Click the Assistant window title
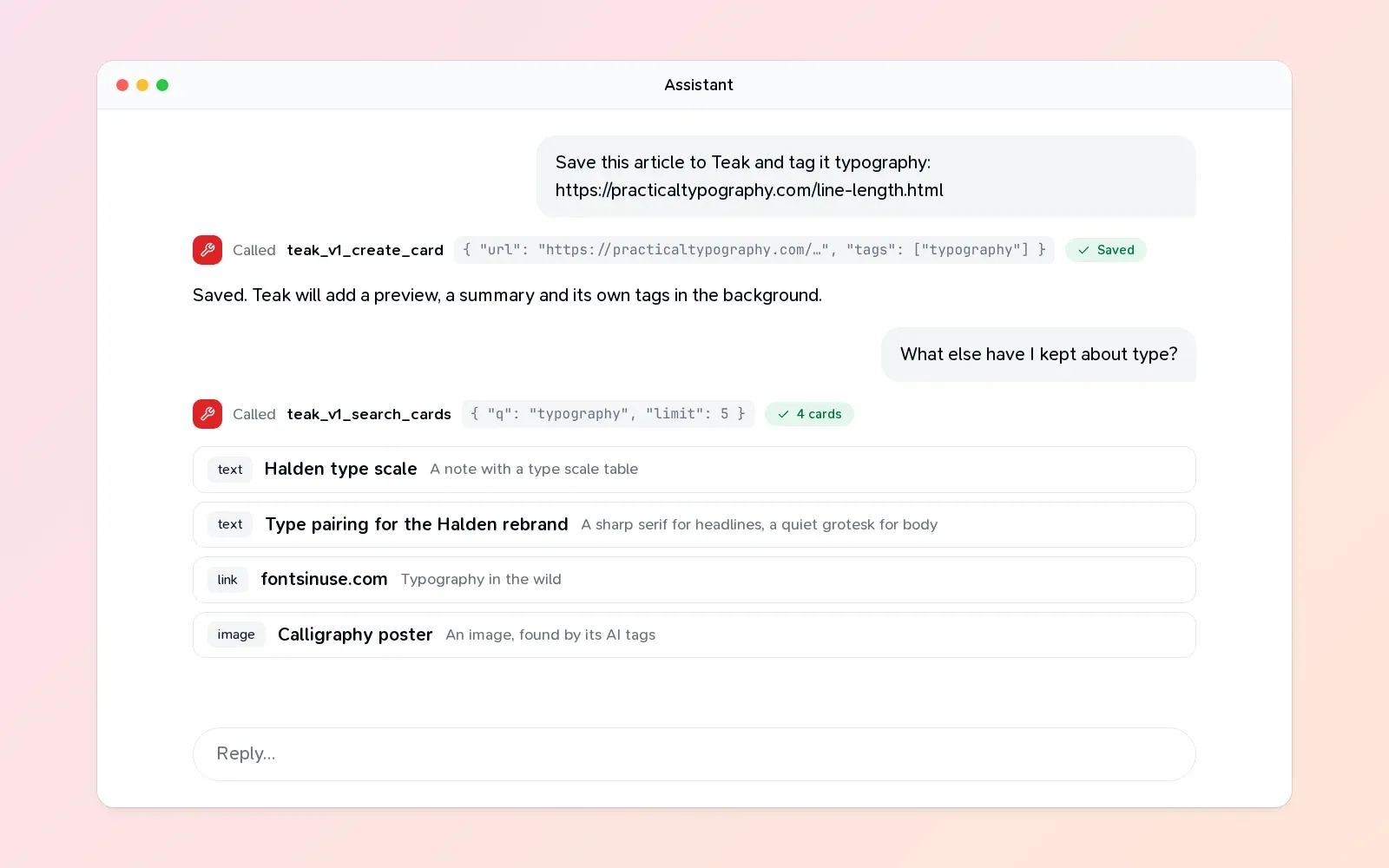1389x868 pixels. pos(699,85)
